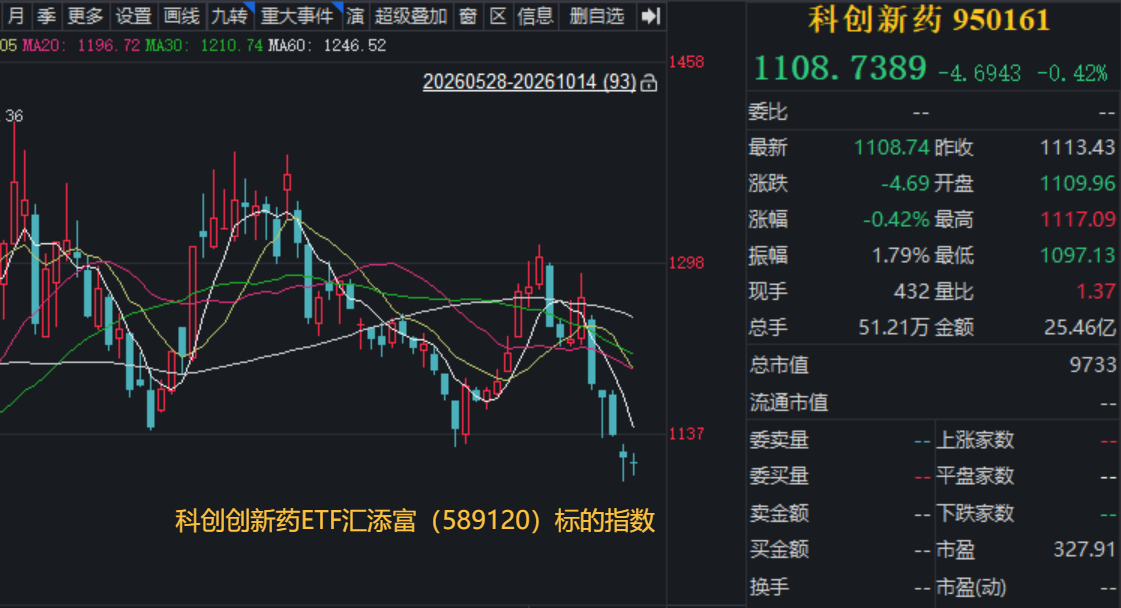Click the 市盈 value 327.91
The height and width of the screenshot is (608, 1121).
[x=1084, y=549]
